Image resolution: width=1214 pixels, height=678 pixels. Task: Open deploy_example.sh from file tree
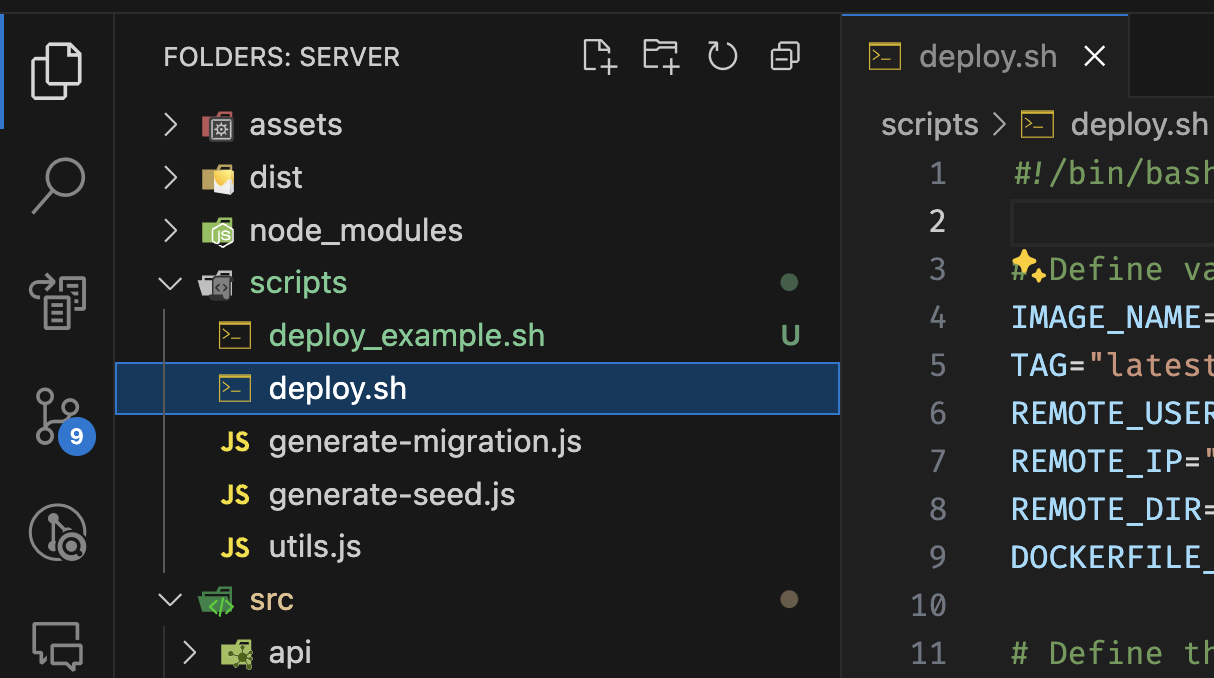pyautogui.click(x=407, y=335)
